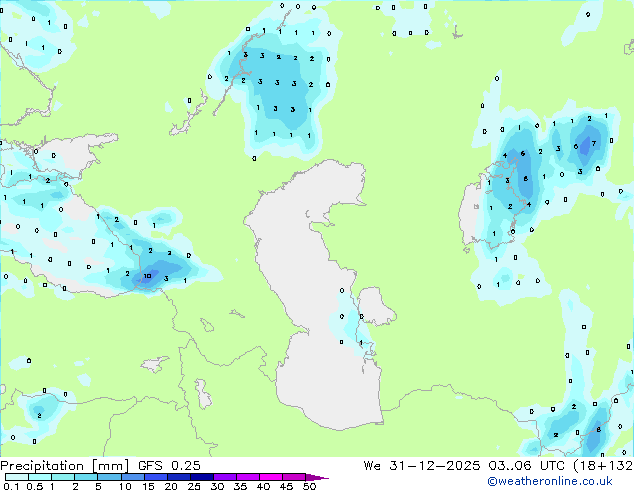Pick the purple 35 to 40 mm swatch
634x490 pixels.
click(247, 477)
